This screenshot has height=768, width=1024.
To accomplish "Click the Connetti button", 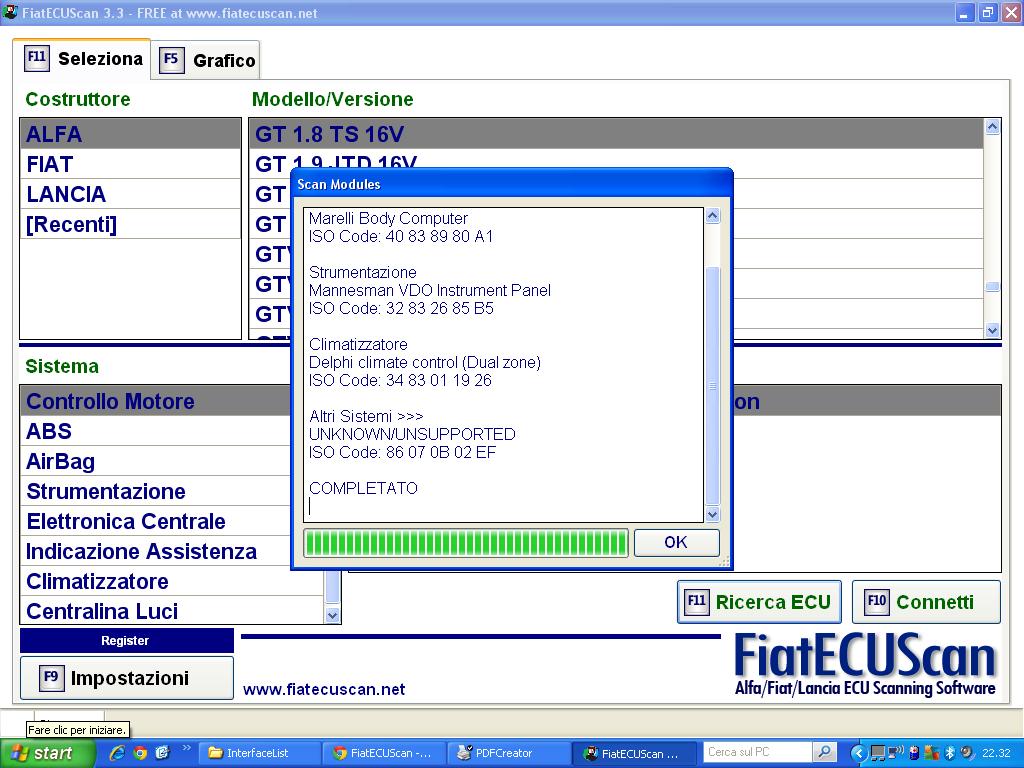I will point(926,601).
